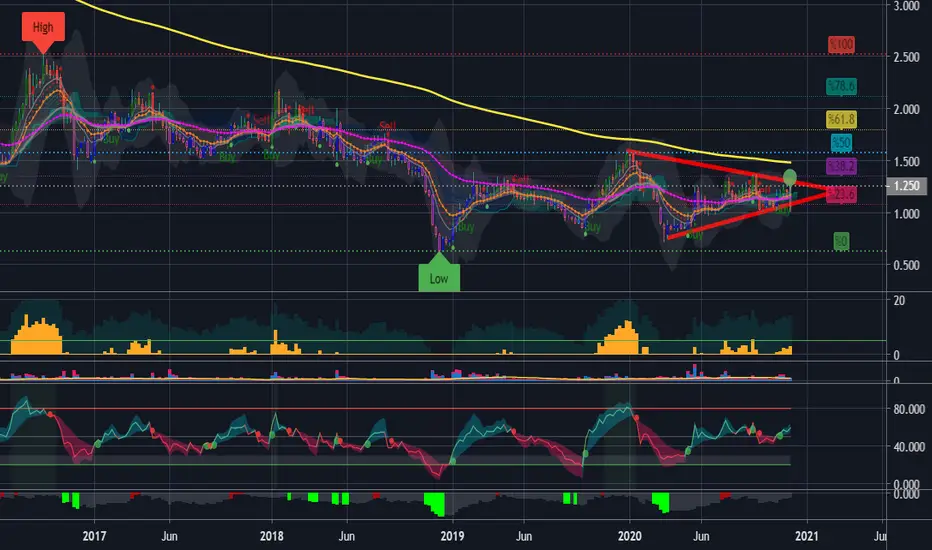Select the %38.2 Fibonacci level label
This screenshot has height=550, width=932.
coord(841,166)
